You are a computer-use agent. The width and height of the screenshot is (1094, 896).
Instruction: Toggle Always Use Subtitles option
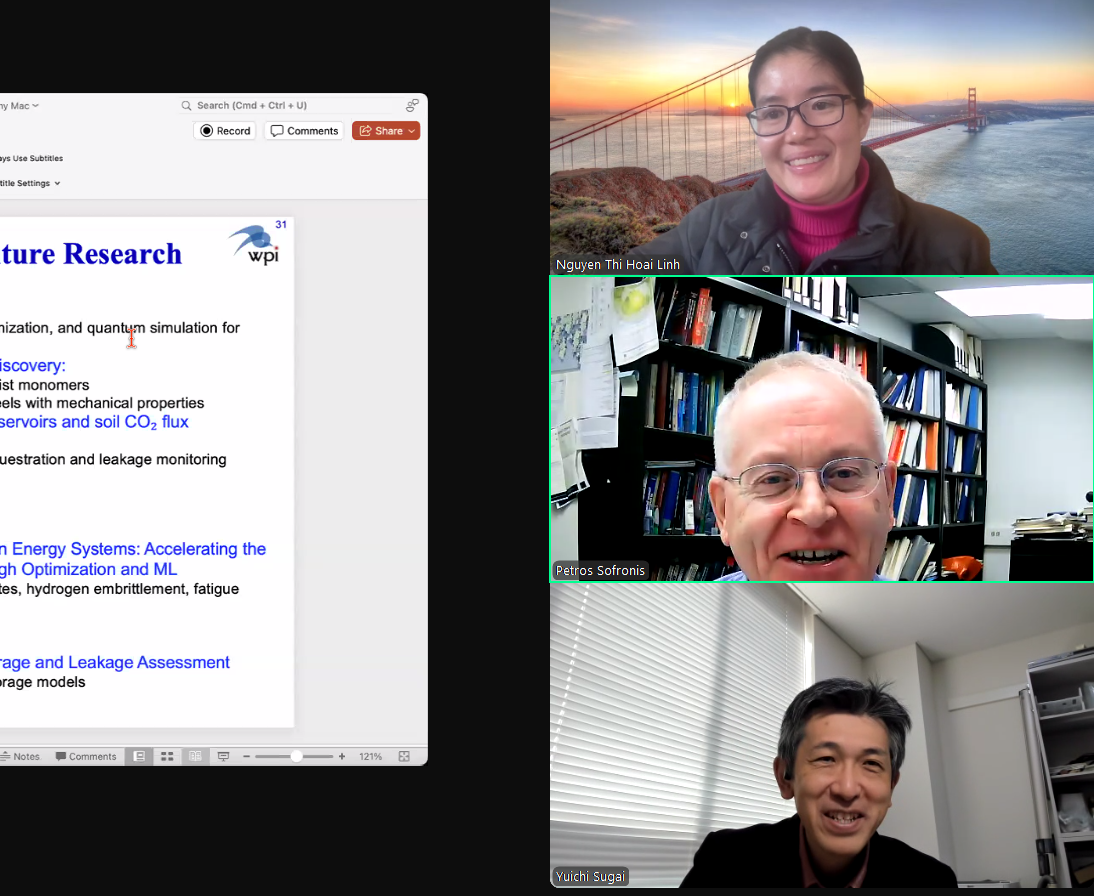click(x=30, y=158)
